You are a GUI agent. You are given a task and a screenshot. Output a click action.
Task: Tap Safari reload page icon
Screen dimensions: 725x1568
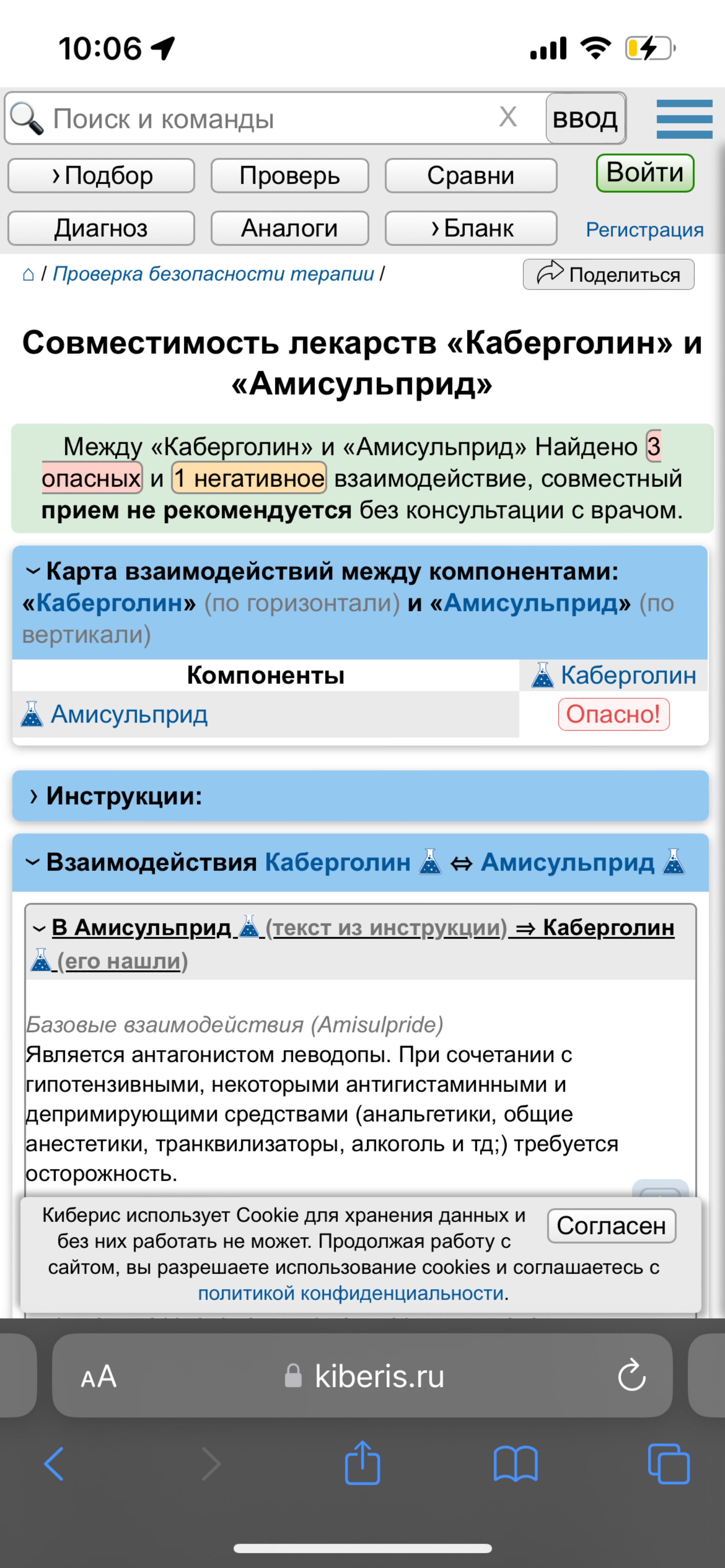pos(632,1375)
